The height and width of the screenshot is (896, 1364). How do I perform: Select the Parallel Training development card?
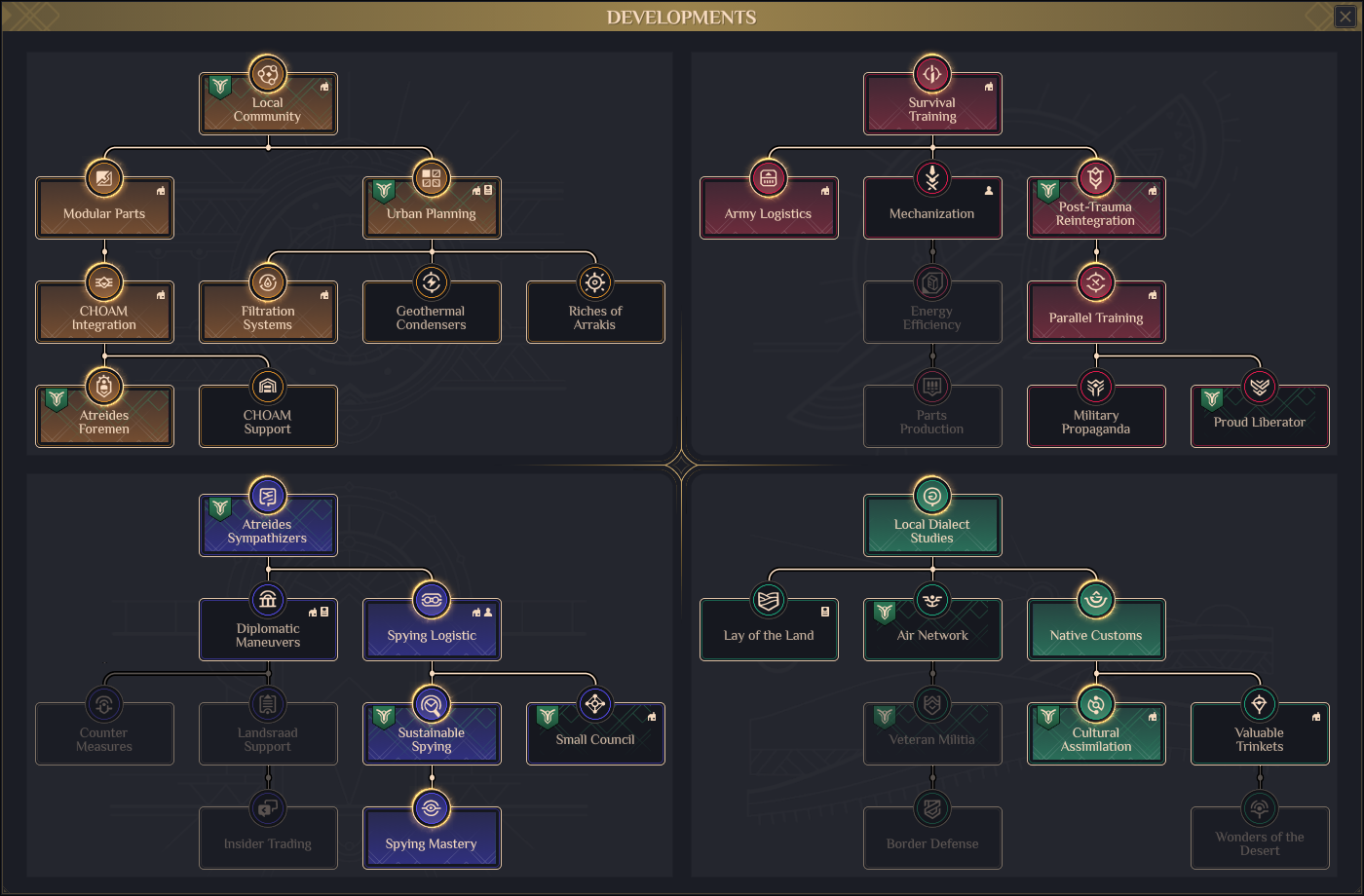pyautogui.click(x=1096, y=312)
